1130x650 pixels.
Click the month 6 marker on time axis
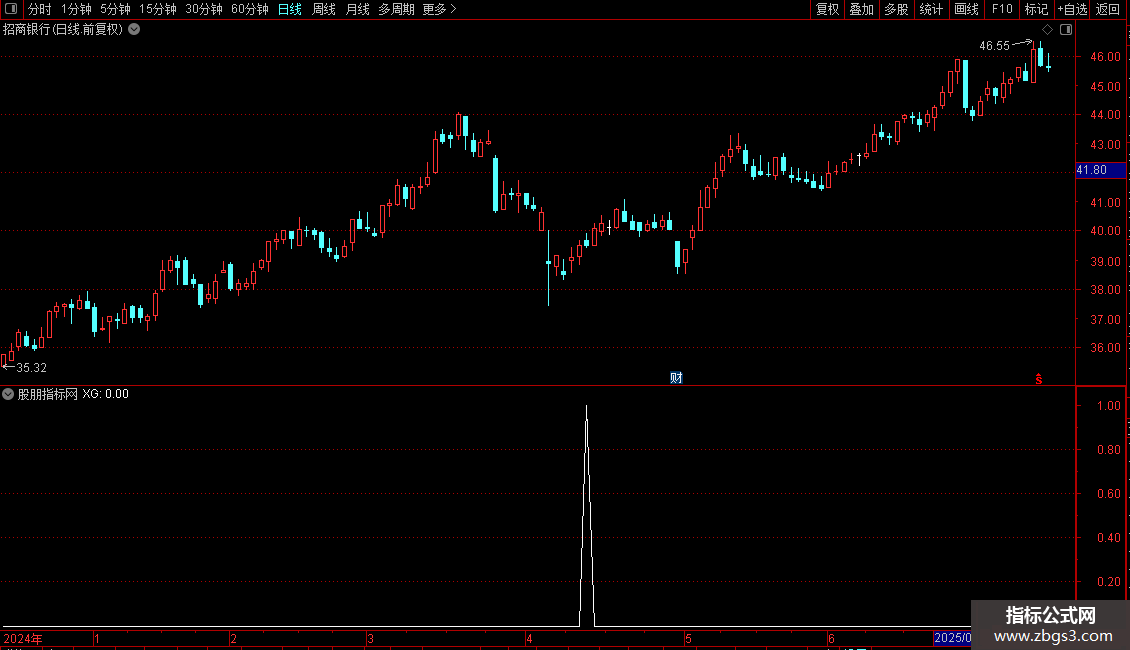831,638
